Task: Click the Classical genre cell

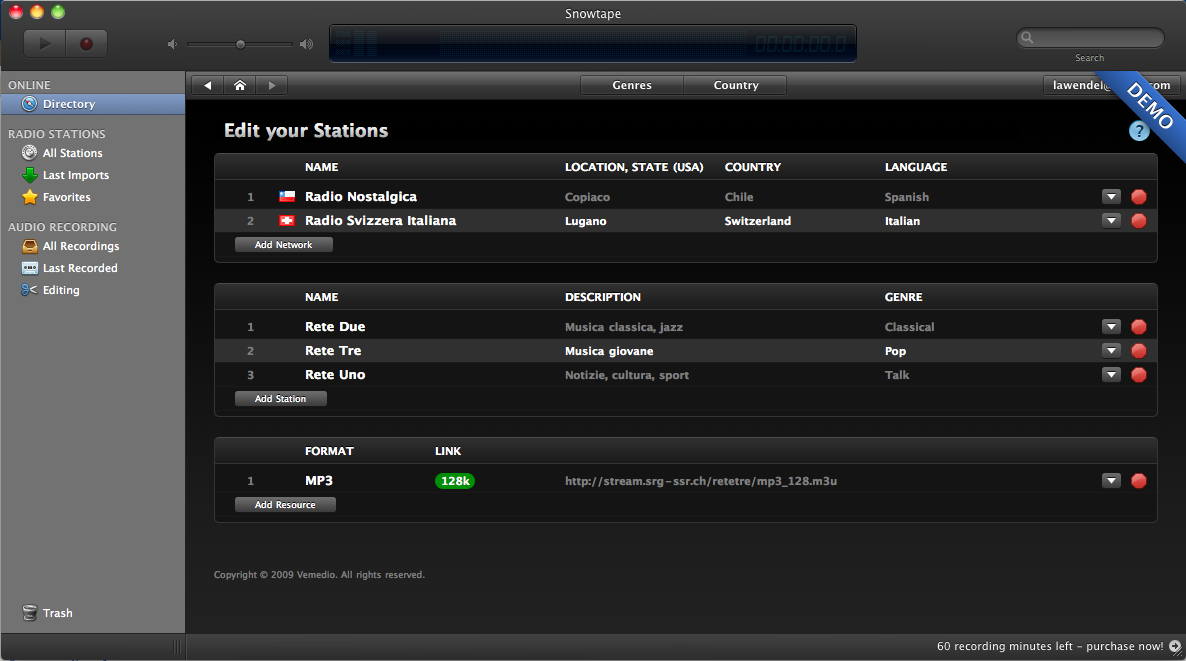Action: click(909, 327)
